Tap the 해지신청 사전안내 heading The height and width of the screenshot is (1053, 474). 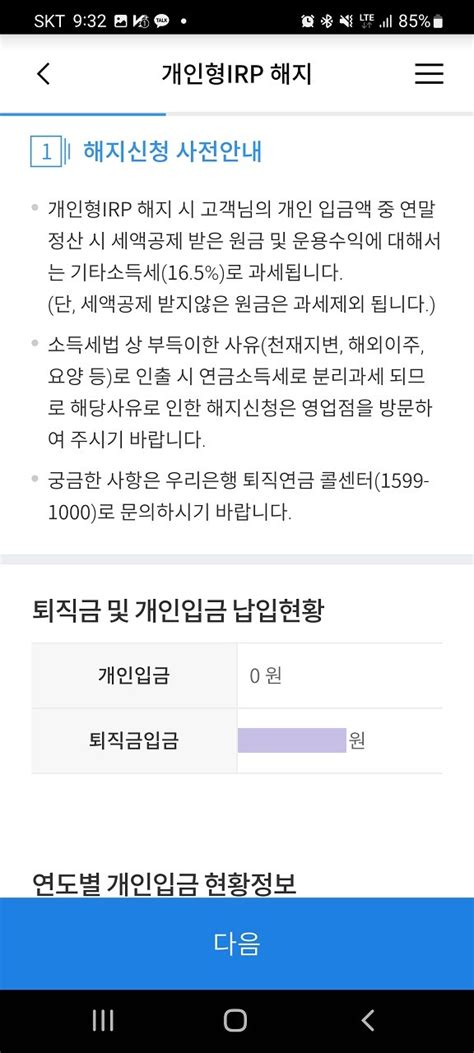click(173, 152)
